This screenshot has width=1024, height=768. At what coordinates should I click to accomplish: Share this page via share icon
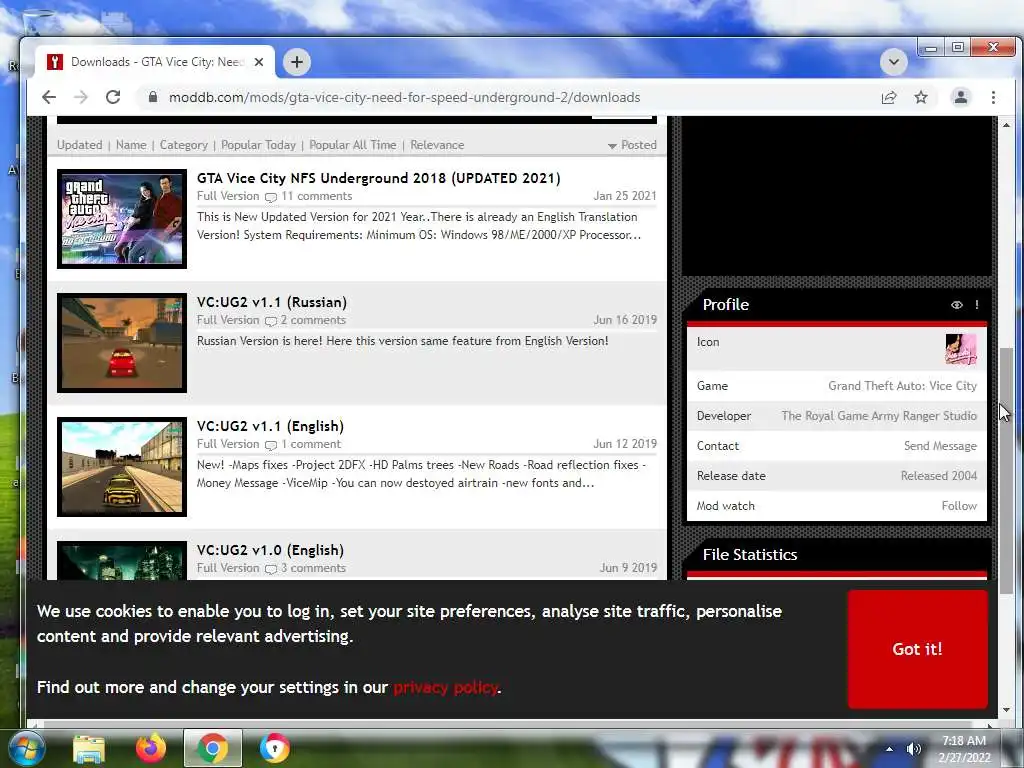pyautogui.click(x=888, y=97)
